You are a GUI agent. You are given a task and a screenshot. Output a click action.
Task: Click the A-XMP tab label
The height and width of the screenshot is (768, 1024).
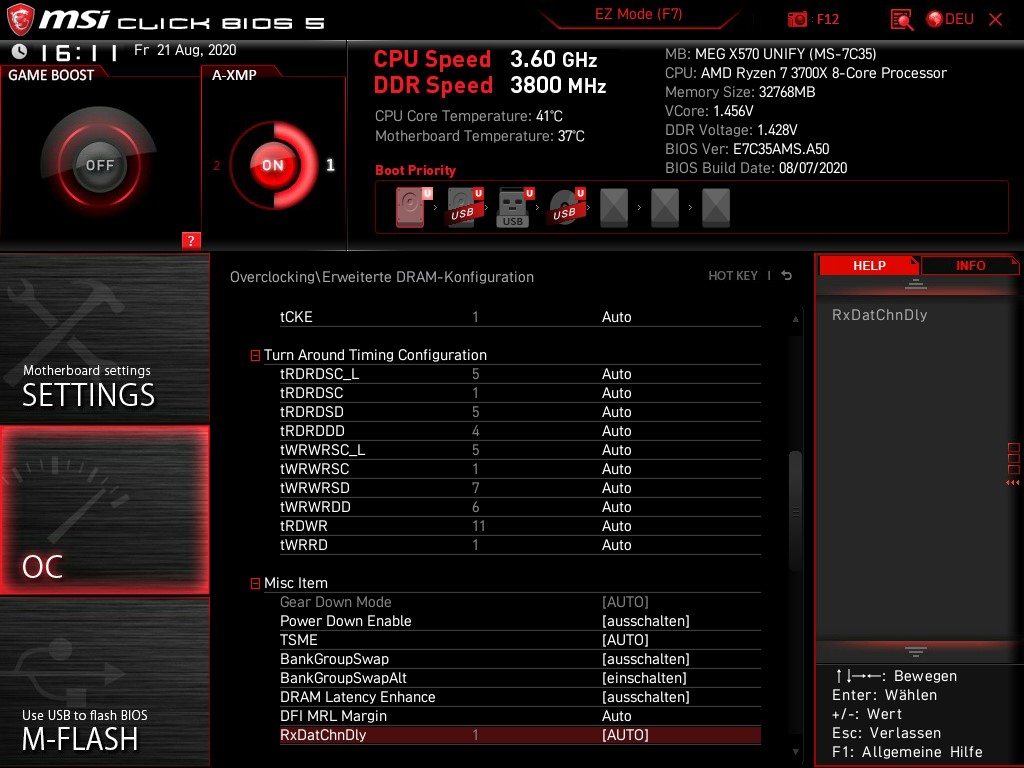coord(234,75)
